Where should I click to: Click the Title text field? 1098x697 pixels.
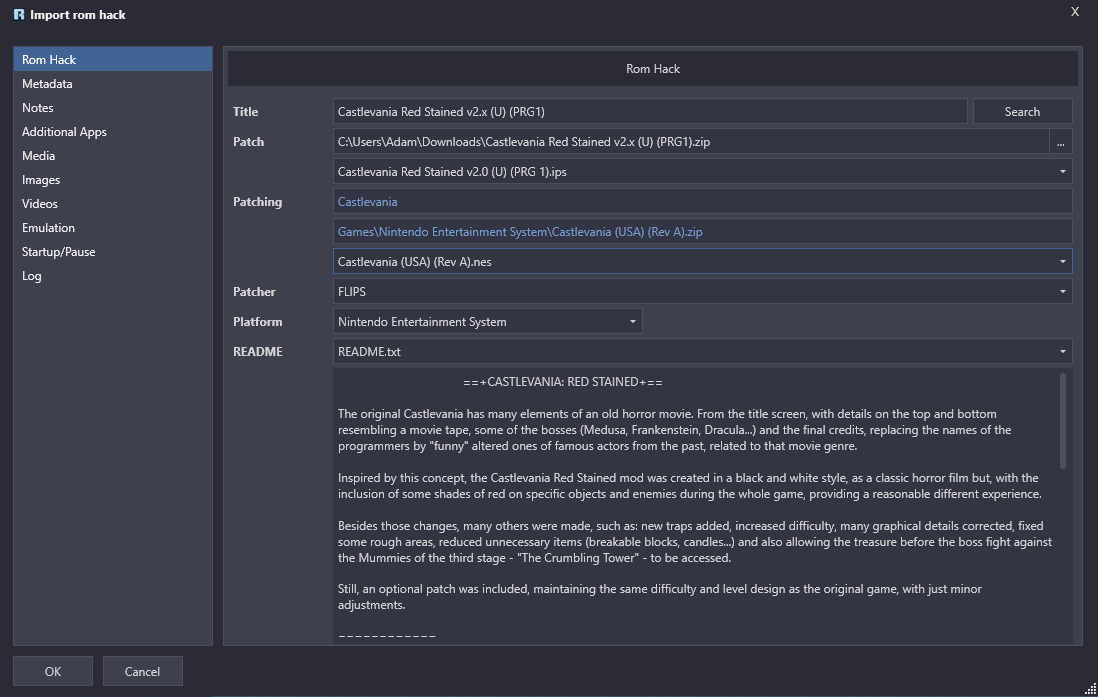(x=650, y=111)
